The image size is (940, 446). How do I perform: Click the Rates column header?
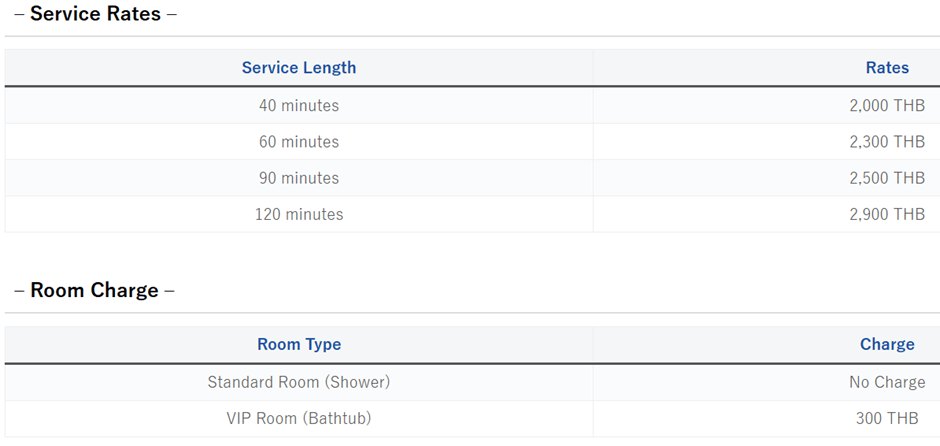(887, 68)
